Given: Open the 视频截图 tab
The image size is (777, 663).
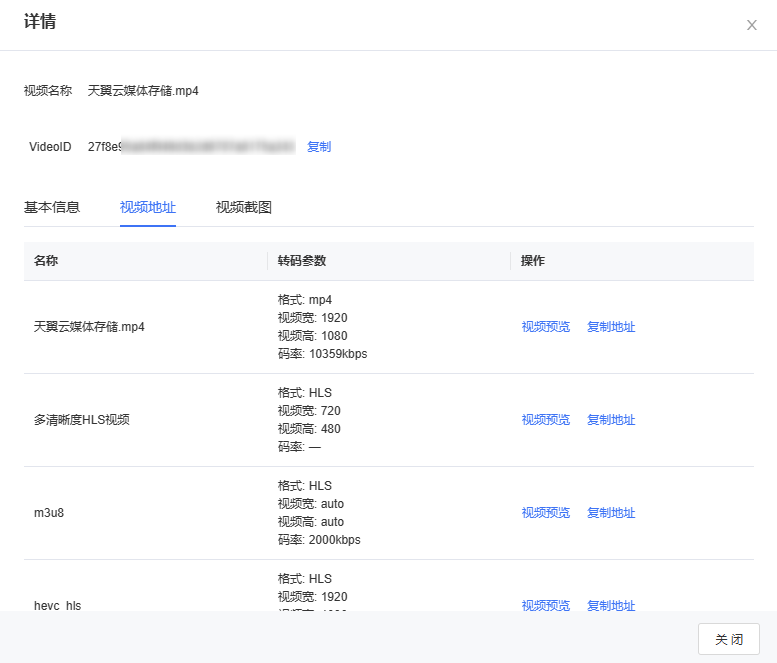Looking at the screenshot, I should (244, 208).
